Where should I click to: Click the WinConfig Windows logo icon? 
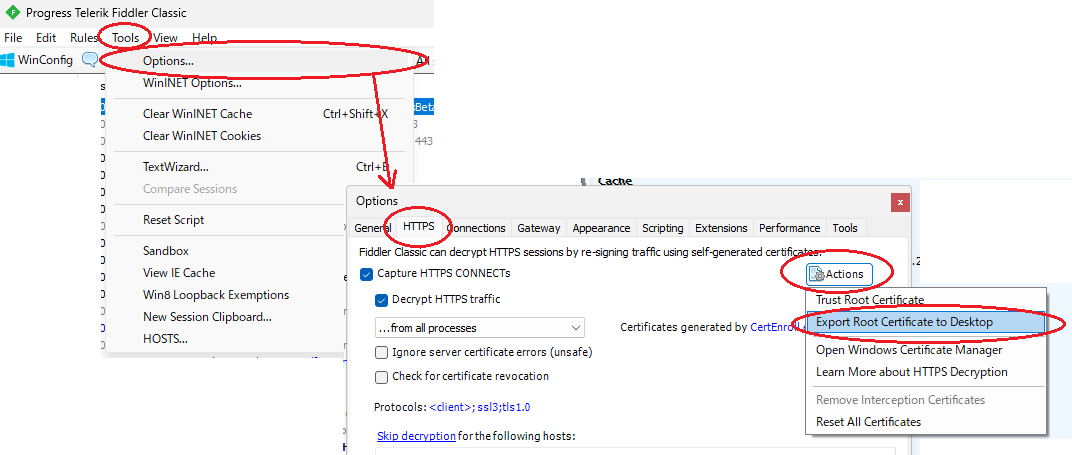click(x=8, y=59)
